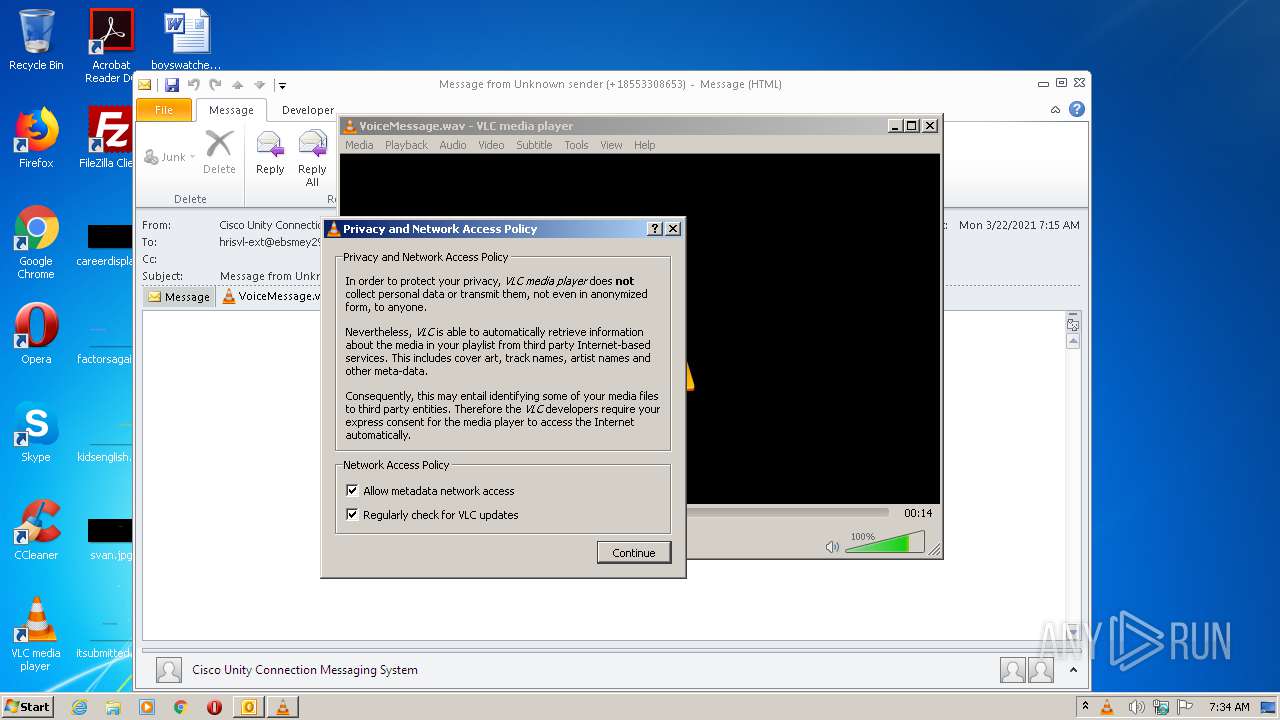Open the VLC Audio menu
The height and width of the screenshot is (720, 1280).
pyautogui.click(x=453, y=145)
